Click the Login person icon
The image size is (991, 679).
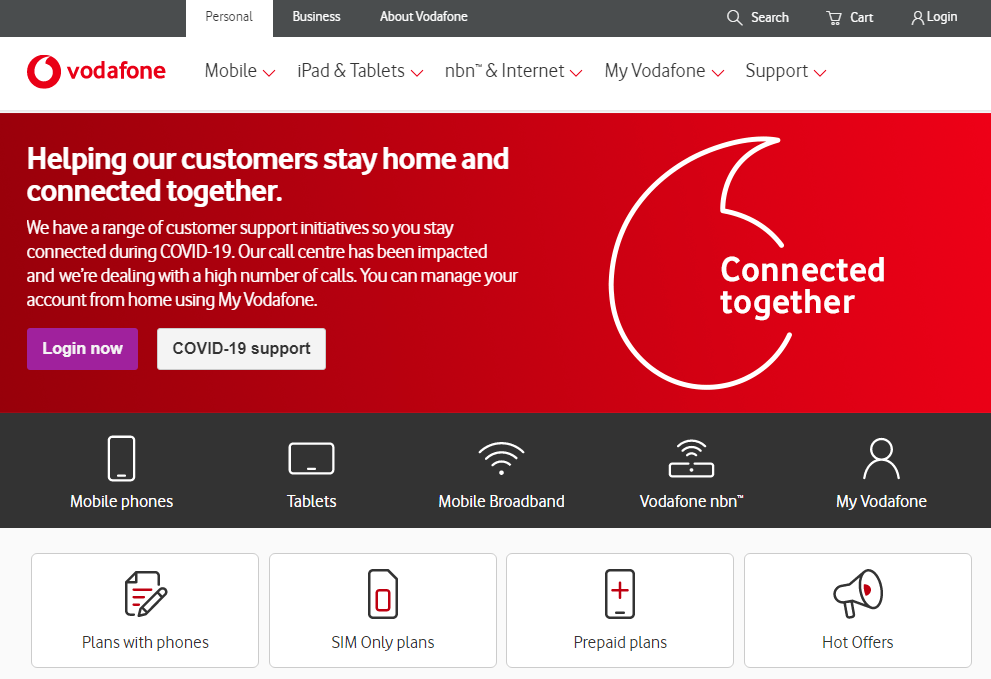coord(917,18)
